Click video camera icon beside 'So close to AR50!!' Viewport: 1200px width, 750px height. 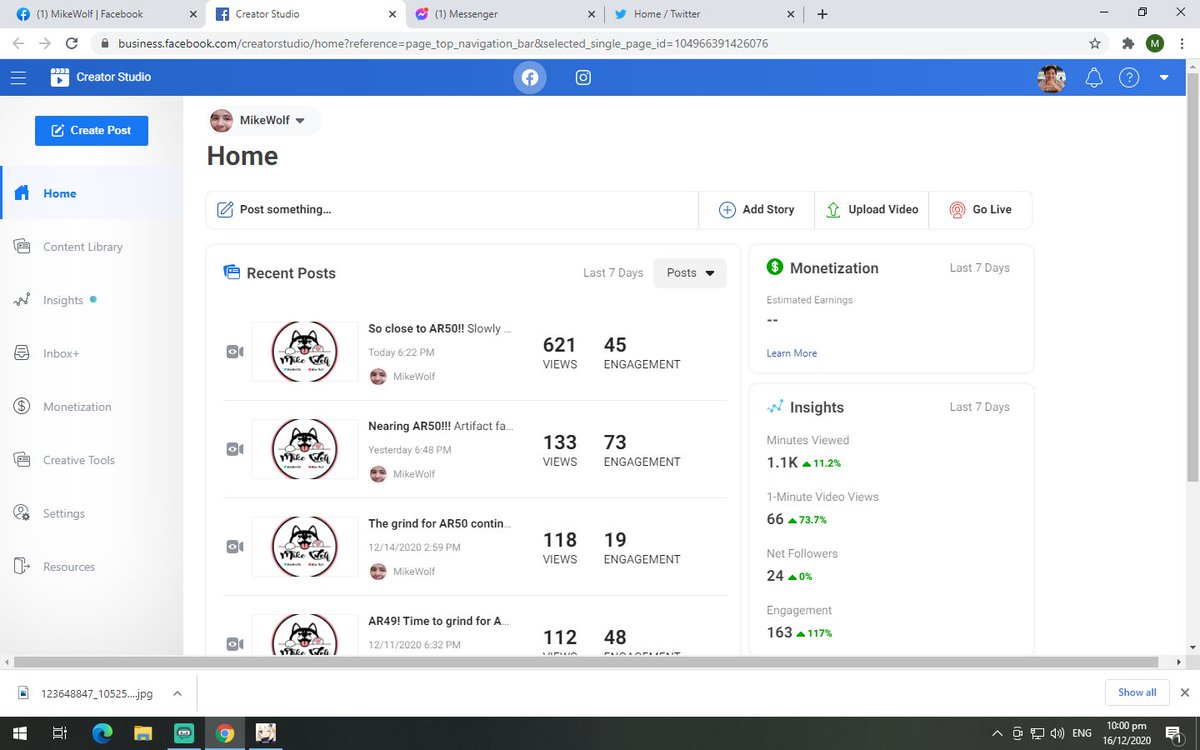click(x=235, y=351)
